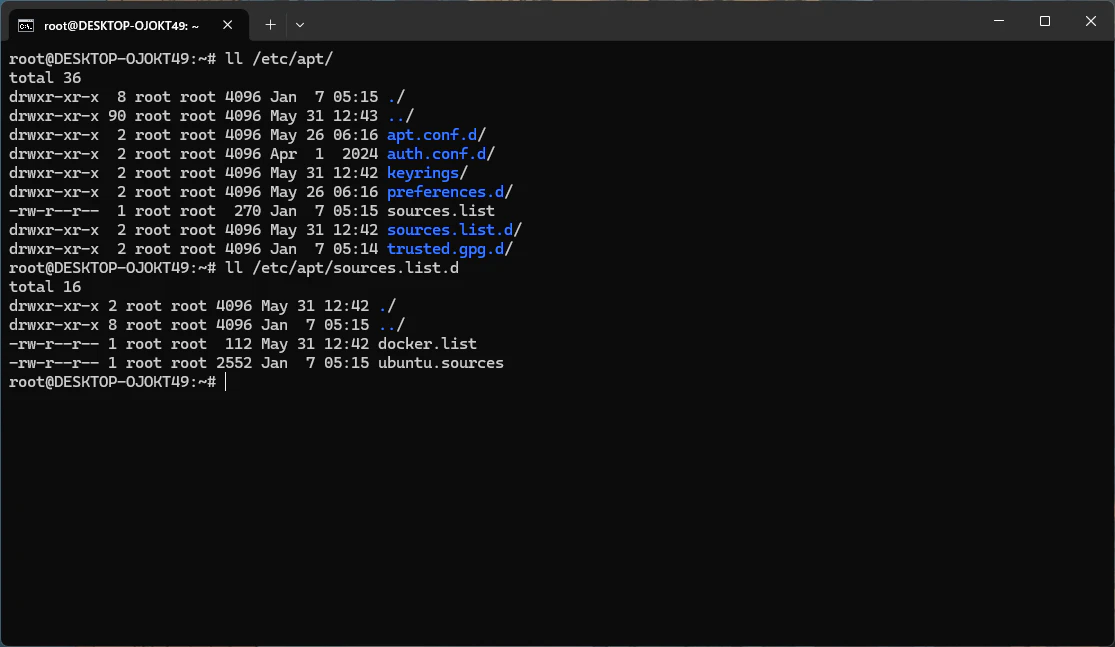1115x647 pixels.
Task: Open a new terminal tab
Action: click(270, 25)
